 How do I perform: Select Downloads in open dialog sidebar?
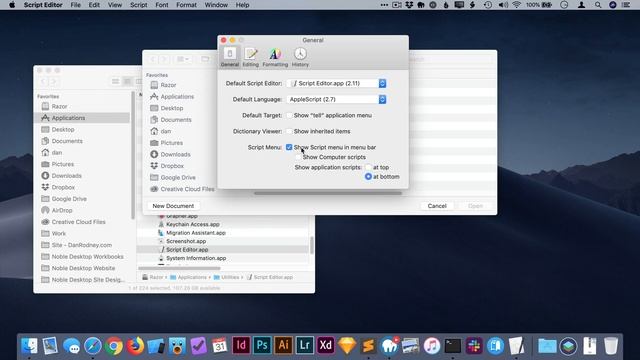click(x=170, y=154)
